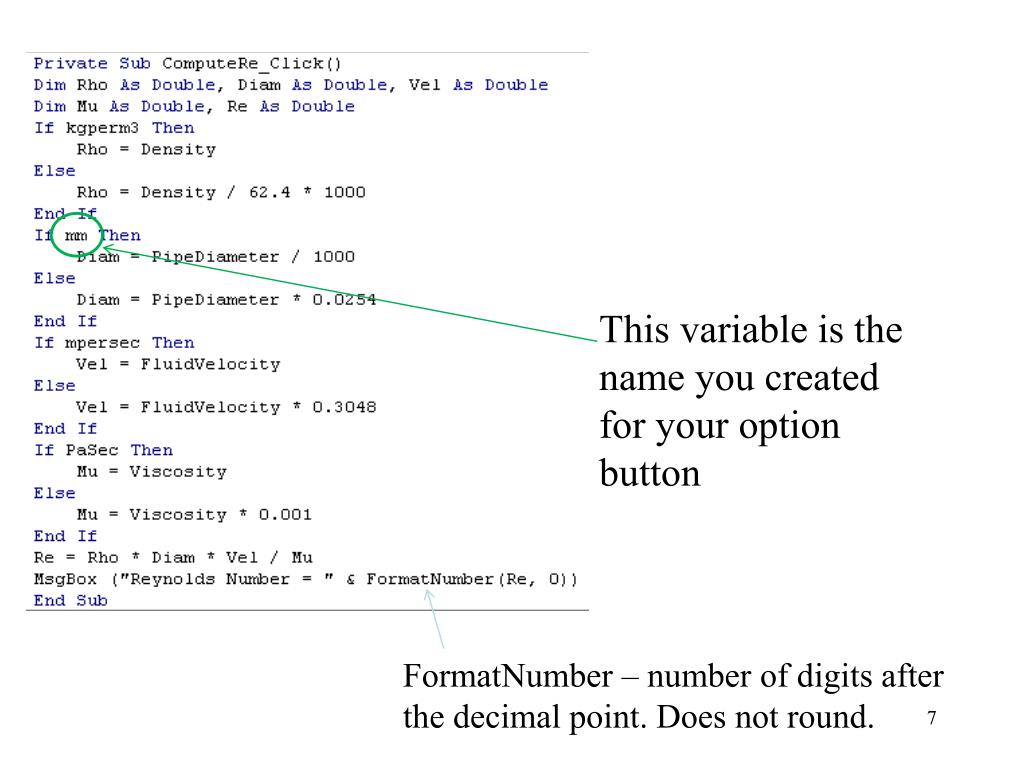
Task: Click the 'Private Sub ComputeRe_Click()' code line
Action: pos(187,63)
